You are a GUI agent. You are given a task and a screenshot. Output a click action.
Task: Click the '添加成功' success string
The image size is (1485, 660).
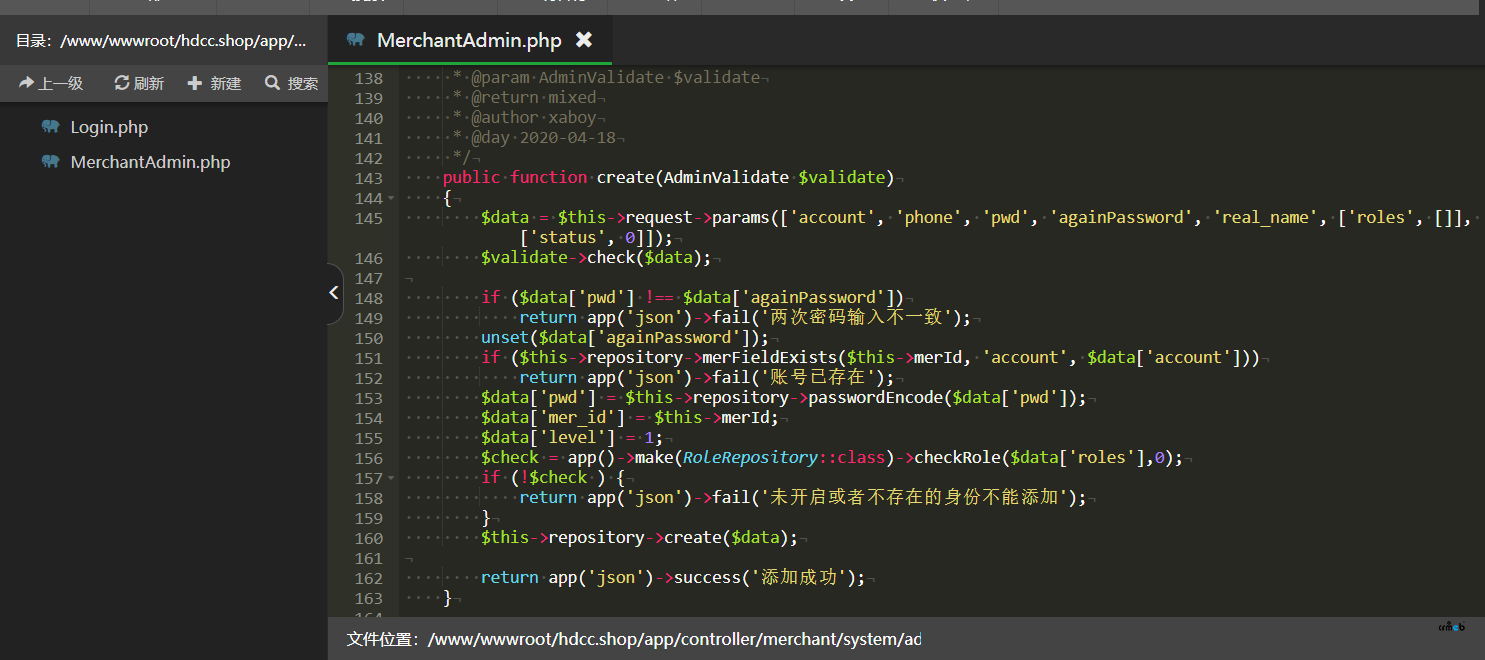(799, 578)
